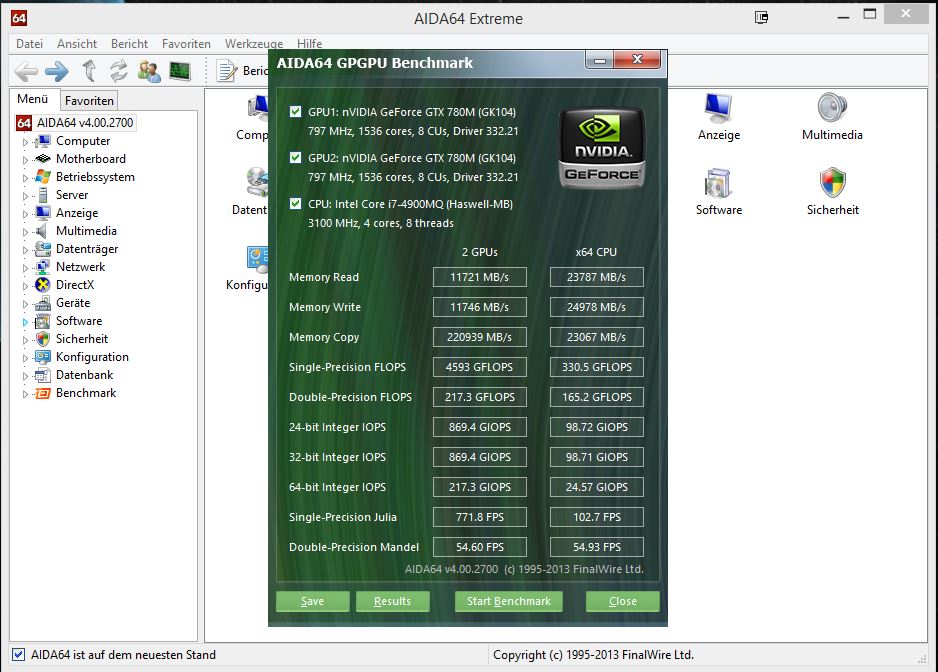Open the users manager toolbar icon
Viewport: 938px width, 672px height.
149,71
